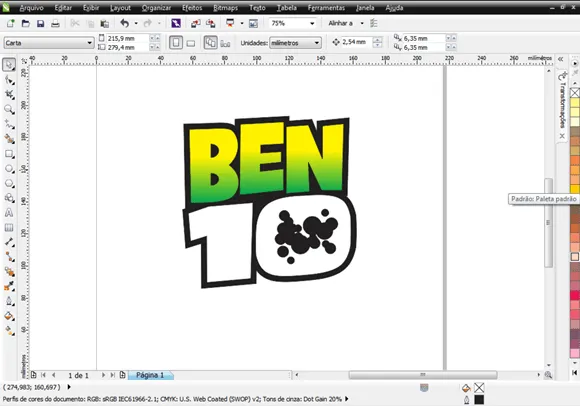580x406 pixels.
Task: Select the Outline pen tool
Action: point(9,301)
